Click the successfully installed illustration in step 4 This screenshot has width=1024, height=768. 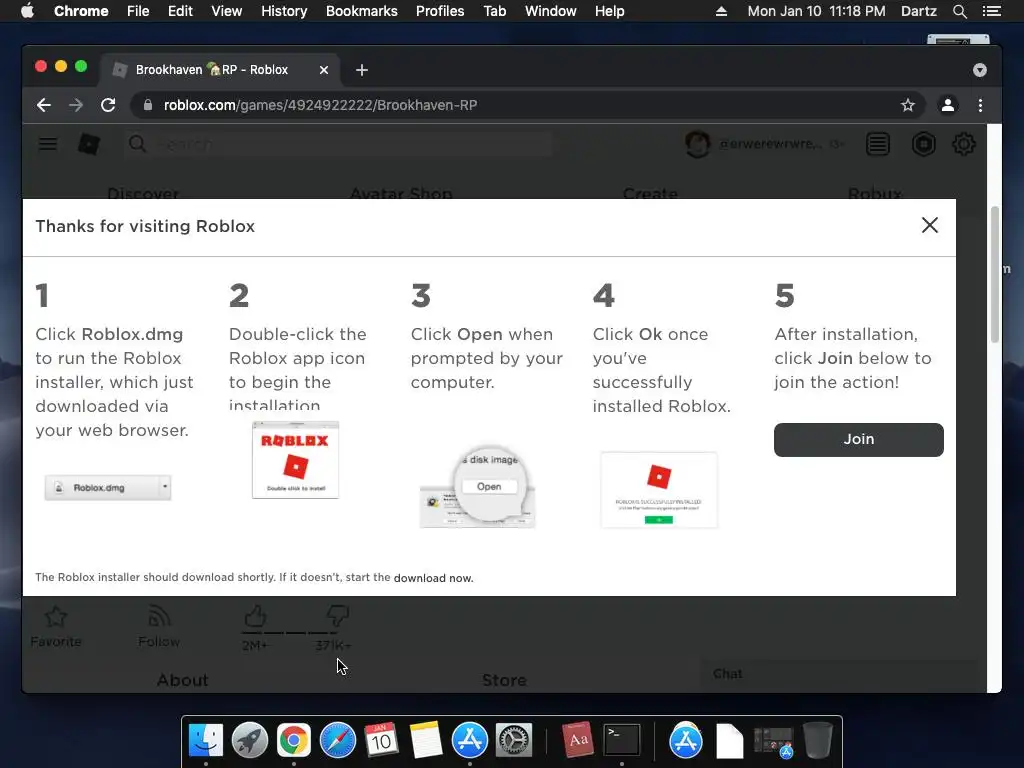659,490
